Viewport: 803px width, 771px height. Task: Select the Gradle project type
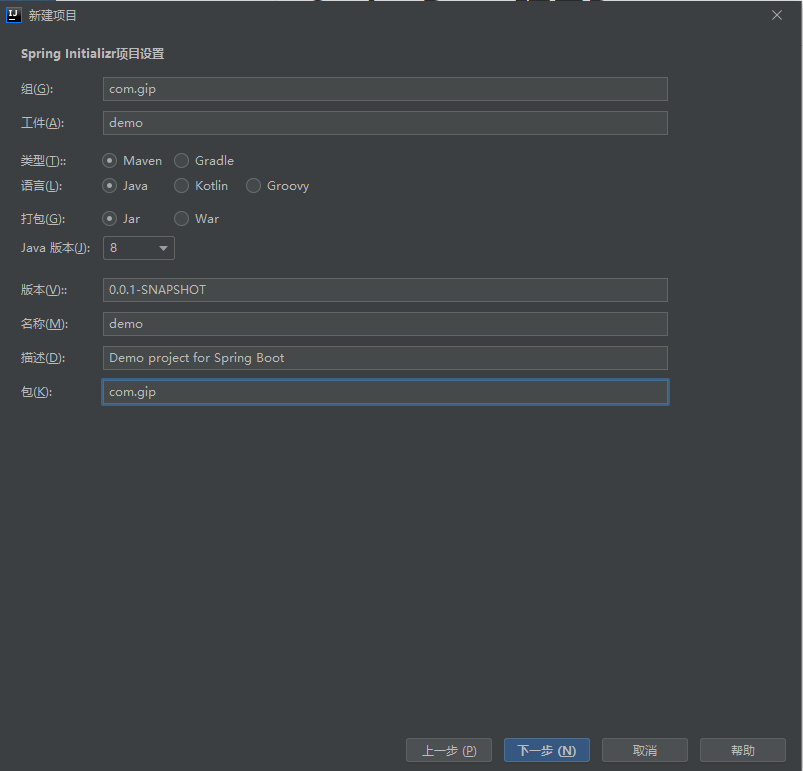pyautogui.click(x=182, y=160)
